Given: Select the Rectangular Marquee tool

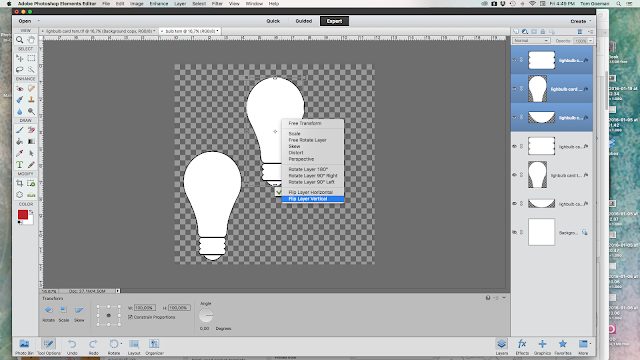Looking at the screenshot, I should pos(31,58).
